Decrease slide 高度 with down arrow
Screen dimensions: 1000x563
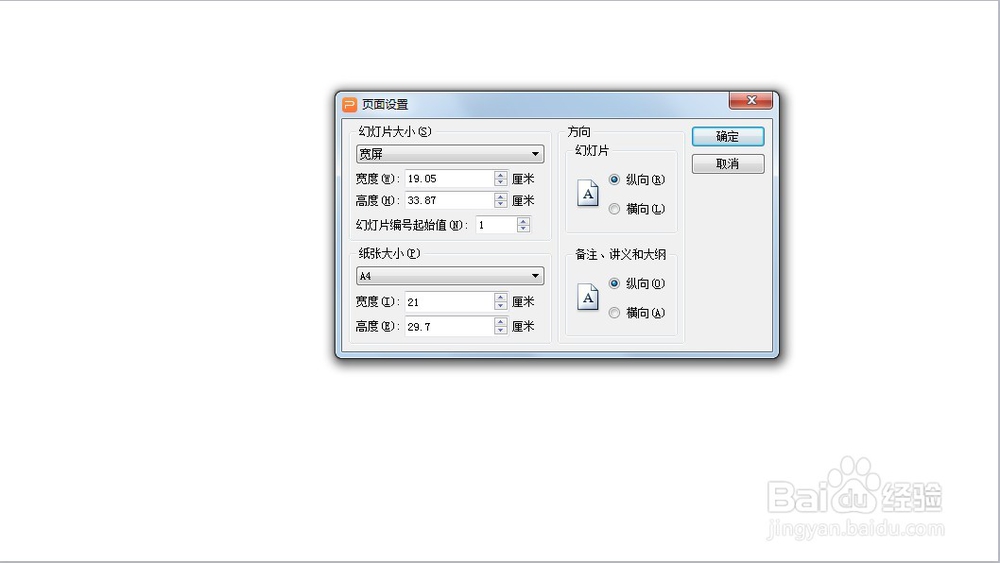click(x=501, y=205)
